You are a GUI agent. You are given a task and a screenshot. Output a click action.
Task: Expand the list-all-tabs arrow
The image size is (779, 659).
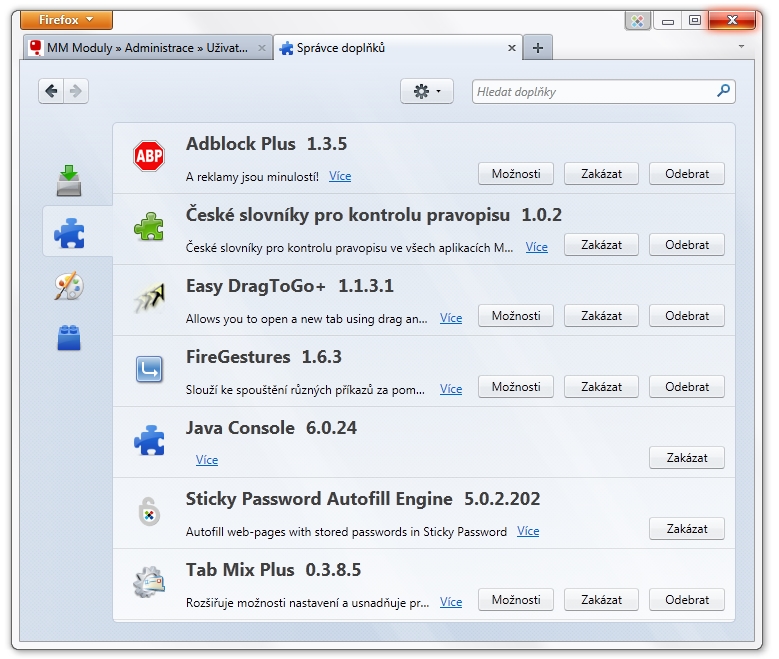click(741, 46)
